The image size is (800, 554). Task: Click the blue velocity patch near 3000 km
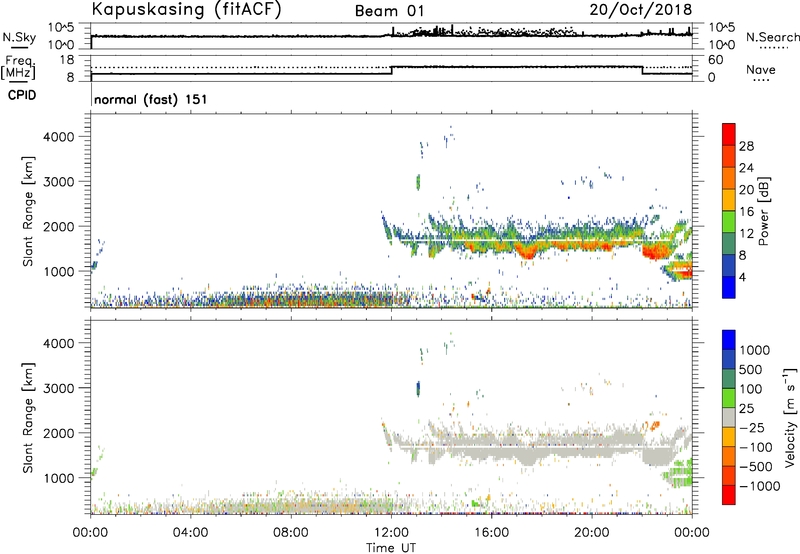click(x=418, y=389)
